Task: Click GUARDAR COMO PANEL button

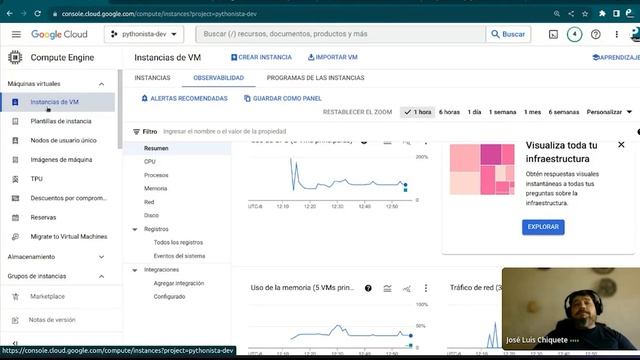Action: (282, 98)
